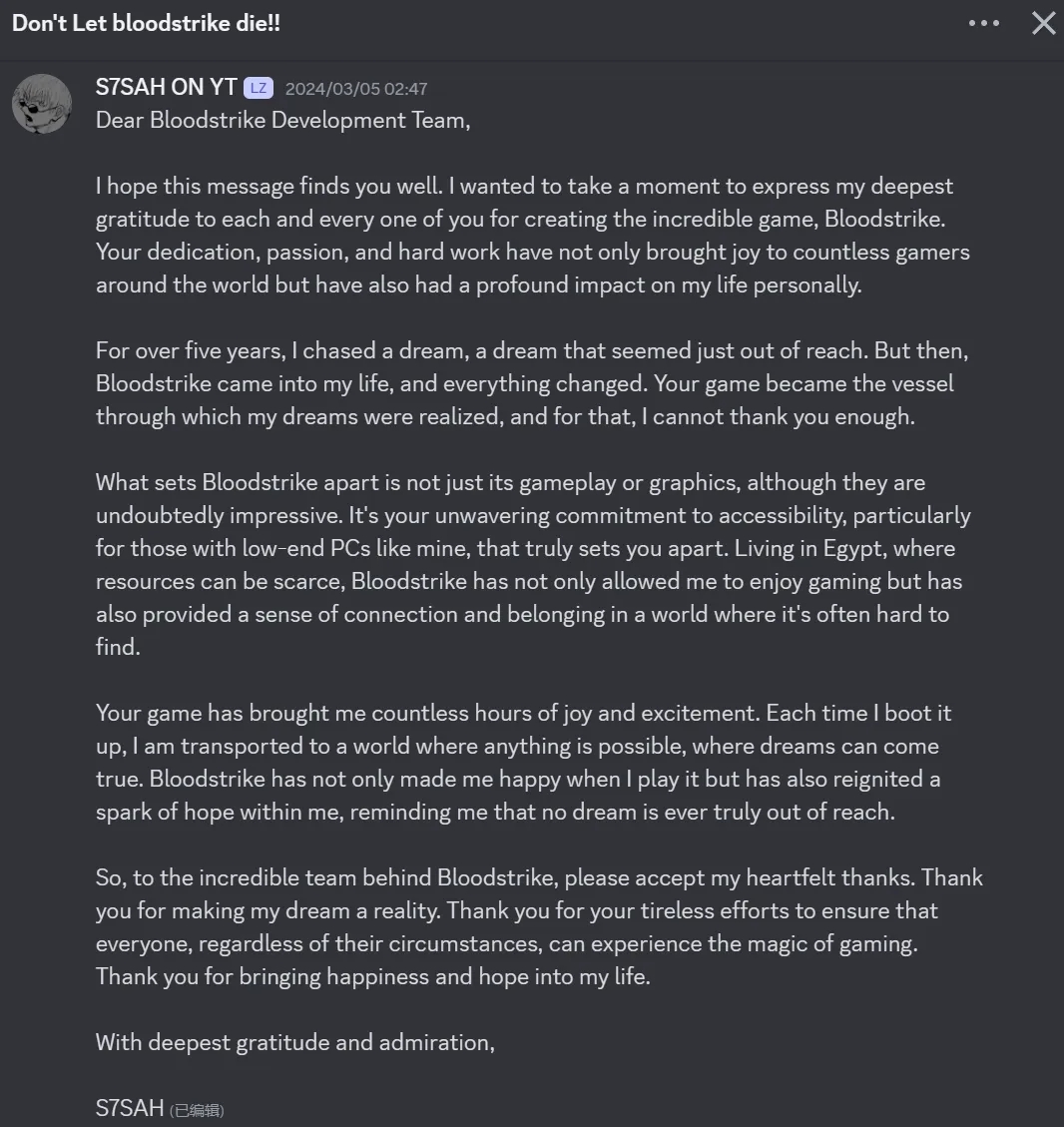Image resolution: width=1064 pixels, height=1127 pixels.
Task: Click the 2024/03/05 02:47 message timestamp
Action: coord(356,89)
